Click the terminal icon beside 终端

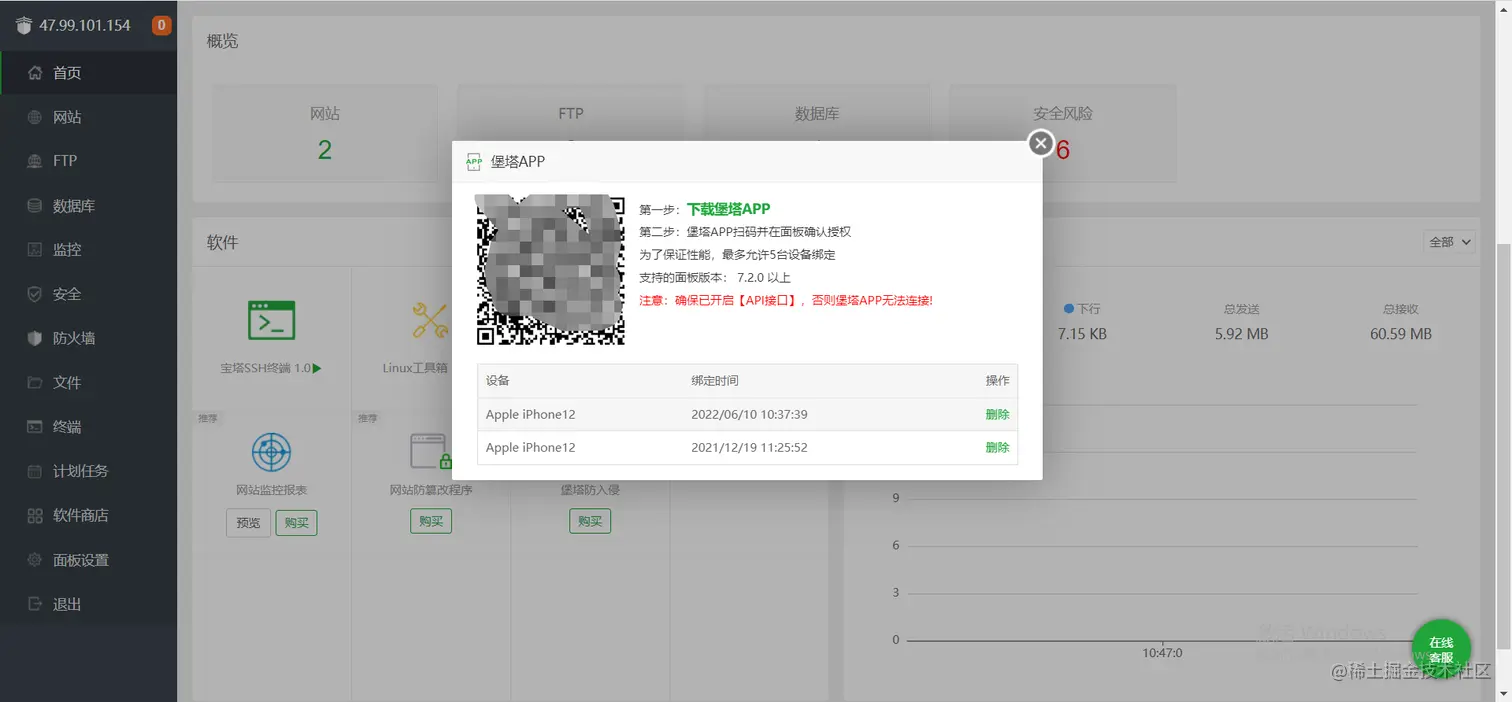point(35,427)
